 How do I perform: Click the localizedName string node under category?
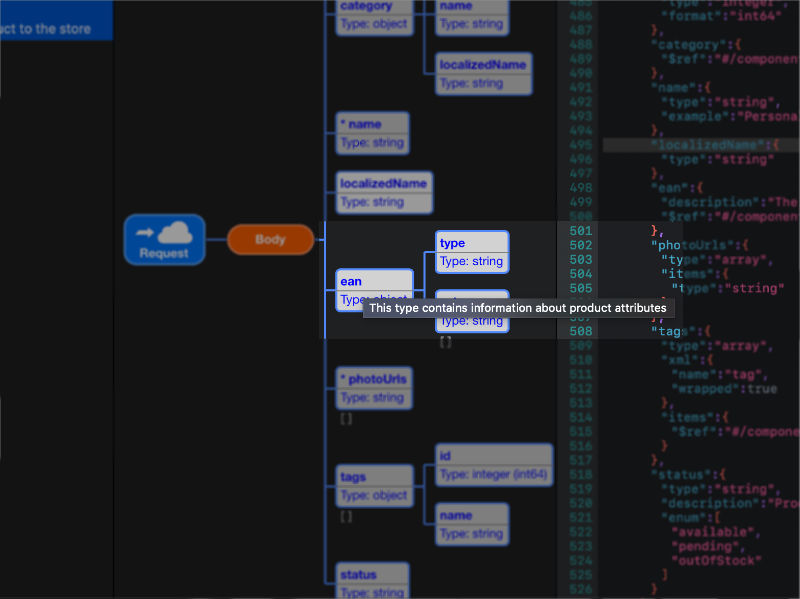coord(483,73)
